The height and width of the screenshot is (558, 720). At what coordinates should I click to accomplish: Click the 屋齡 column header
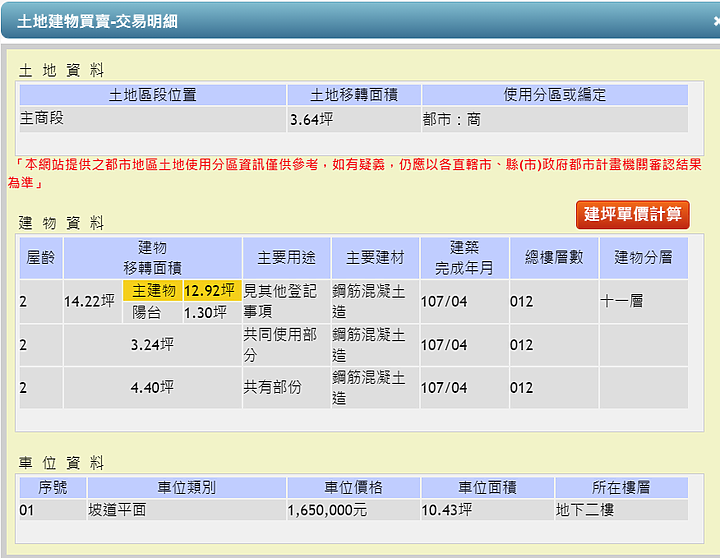(x=41, y=258)
